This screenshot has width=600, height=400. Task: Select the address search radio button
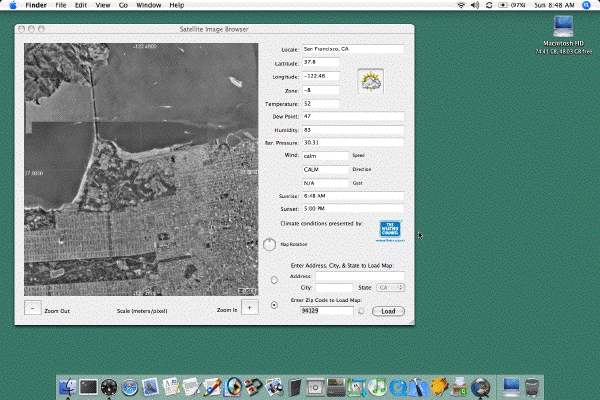[x=274, y=280]
